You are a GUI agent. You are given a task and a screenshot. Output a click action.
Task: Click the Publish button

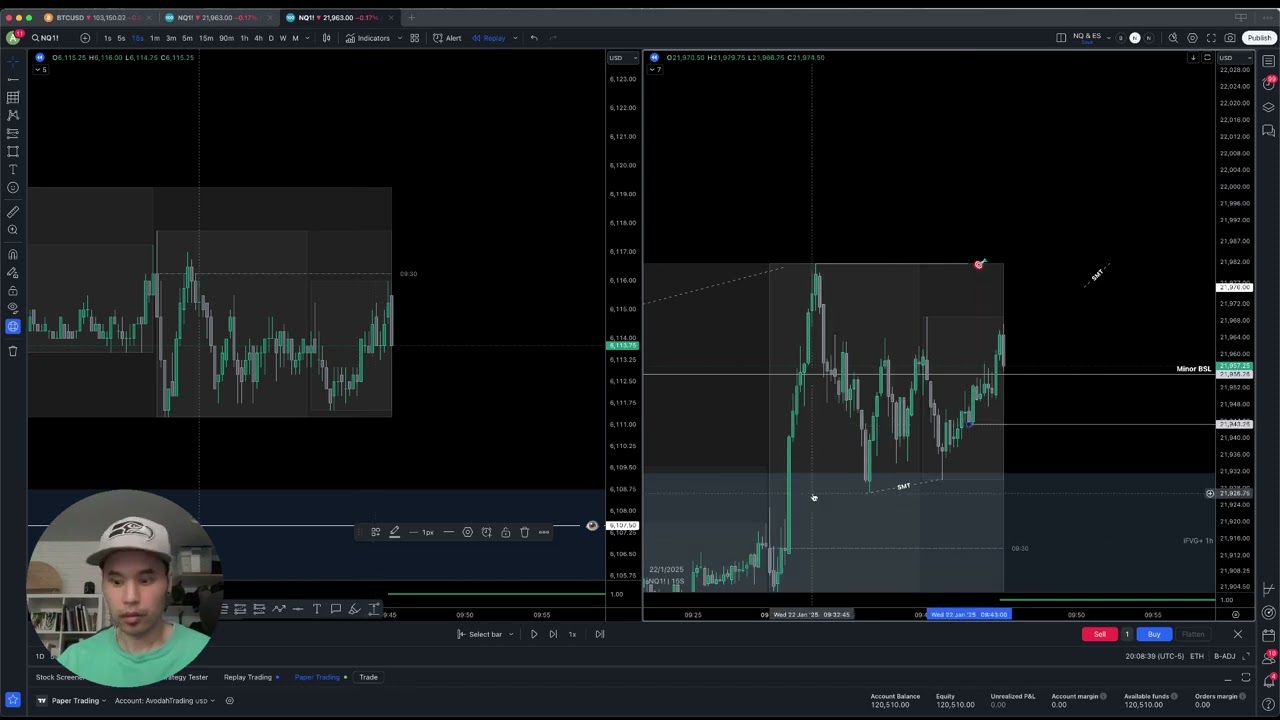(x=1258, y=38)
